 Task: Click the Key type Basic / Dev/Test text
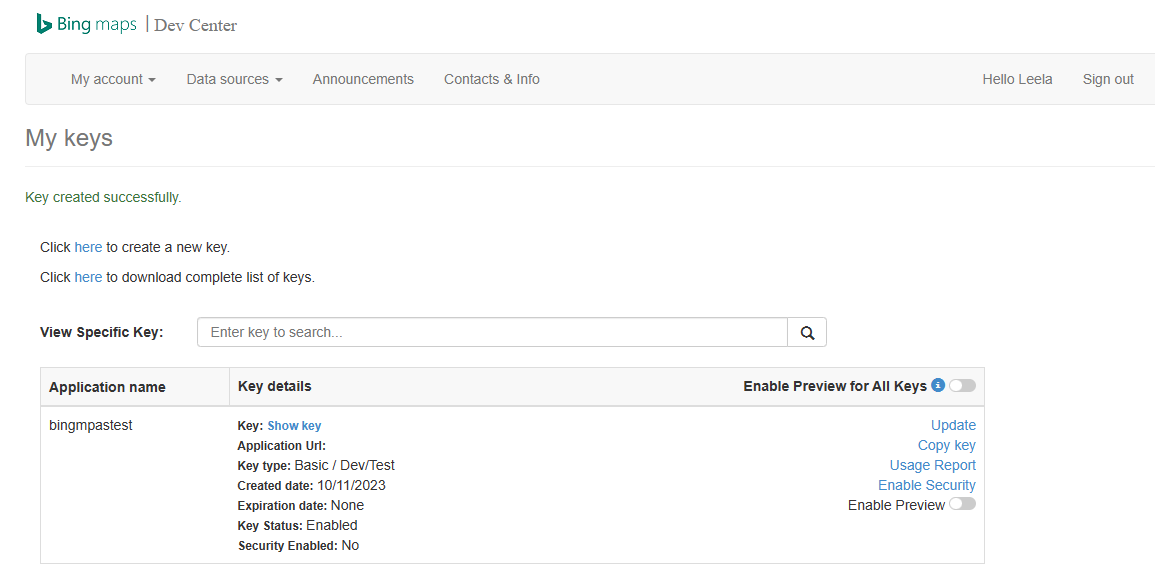(x=316, y=465)
